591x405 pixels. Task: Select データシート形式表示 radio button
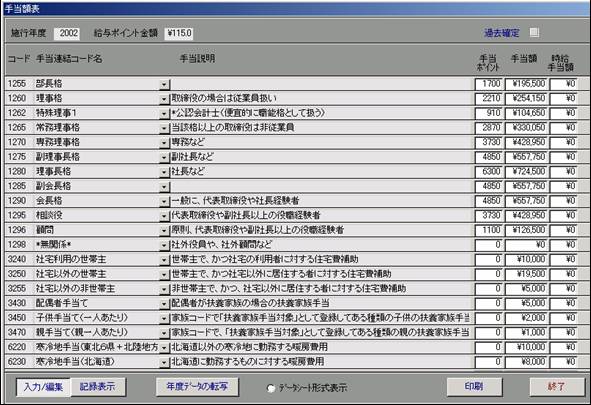[270, 388]
